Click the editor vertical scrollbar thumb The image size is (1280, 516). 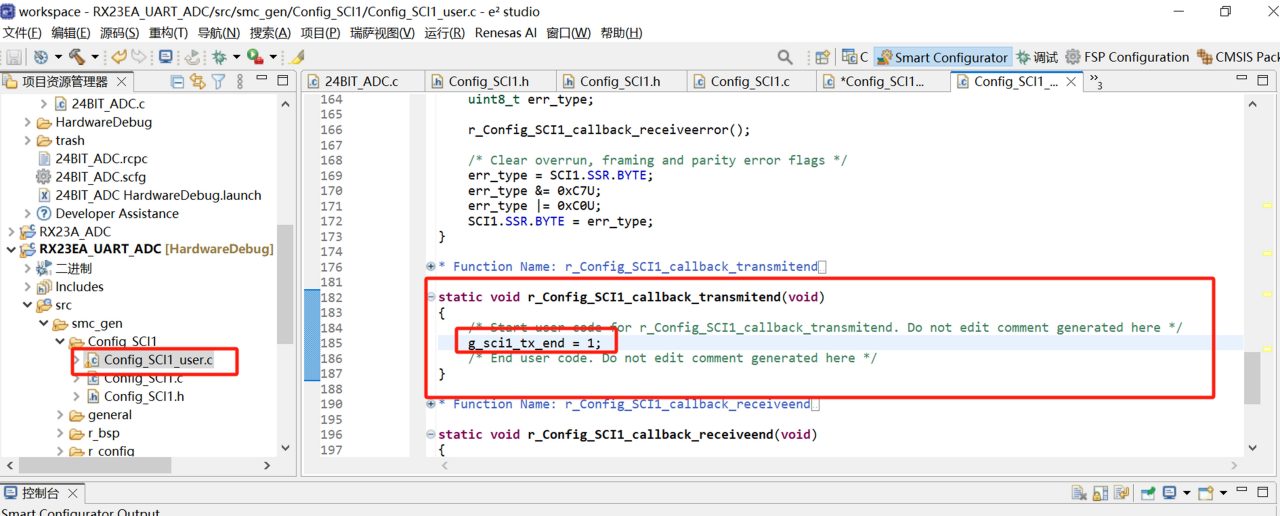point(1252,378)
